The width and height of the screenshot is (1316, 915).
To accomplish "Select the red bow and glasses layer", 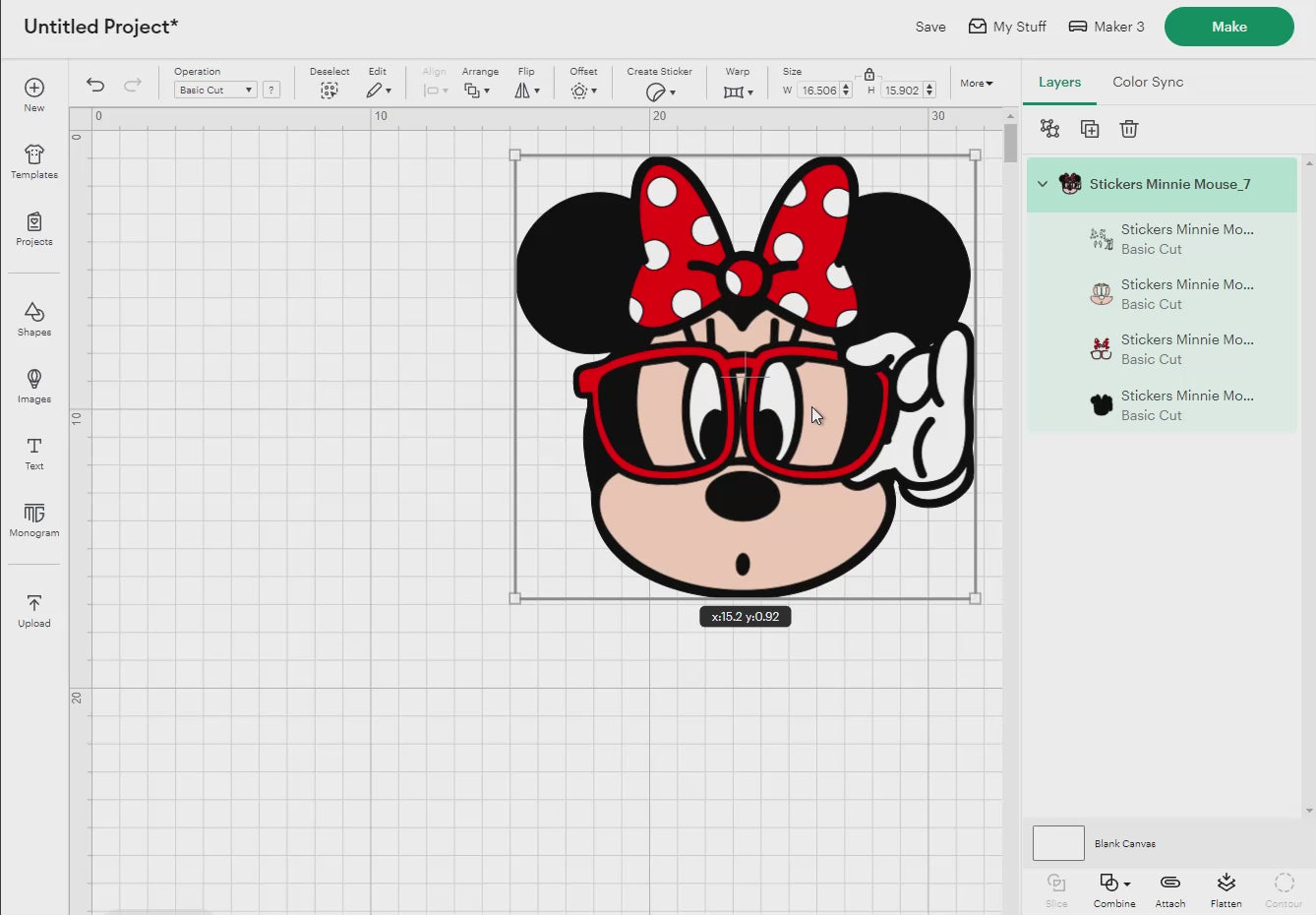I will coord(1162,349).
